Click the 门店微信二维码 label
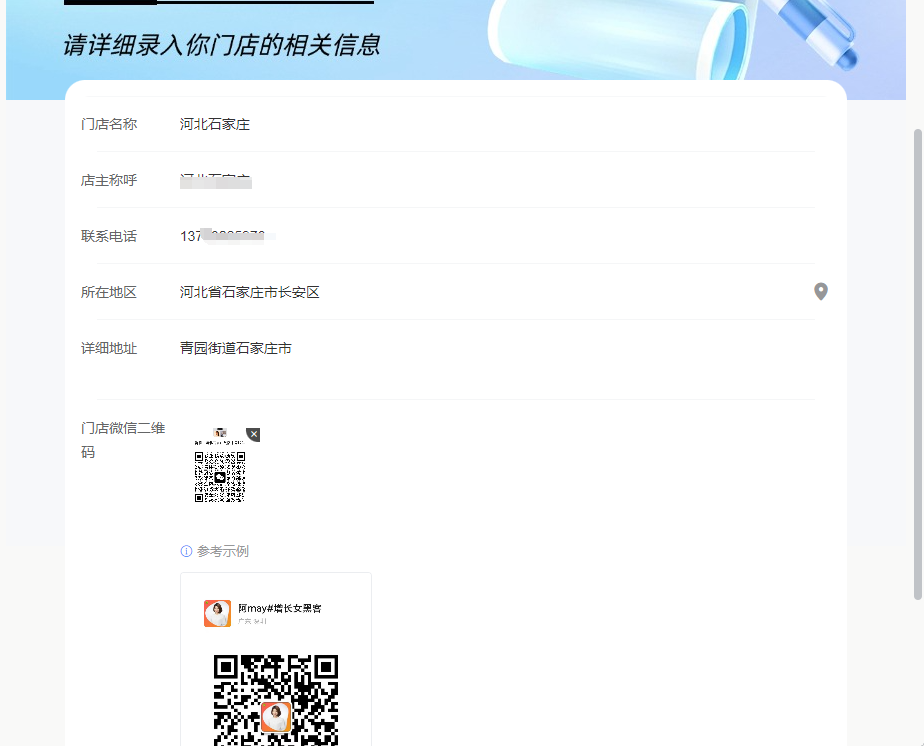 tap(123, 440)
